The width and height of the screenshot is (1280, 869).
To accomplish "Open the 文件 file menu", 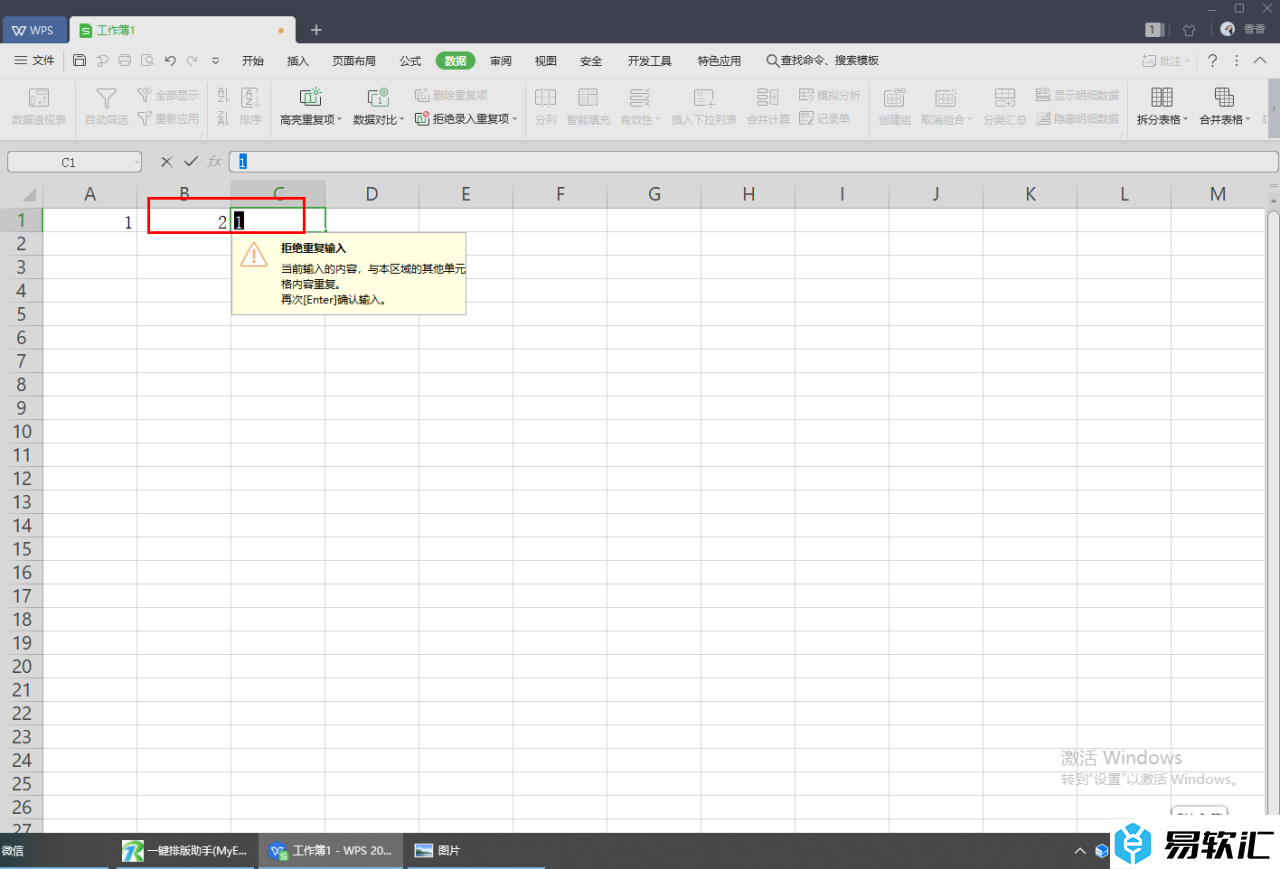I will click(x=34, y=61).
